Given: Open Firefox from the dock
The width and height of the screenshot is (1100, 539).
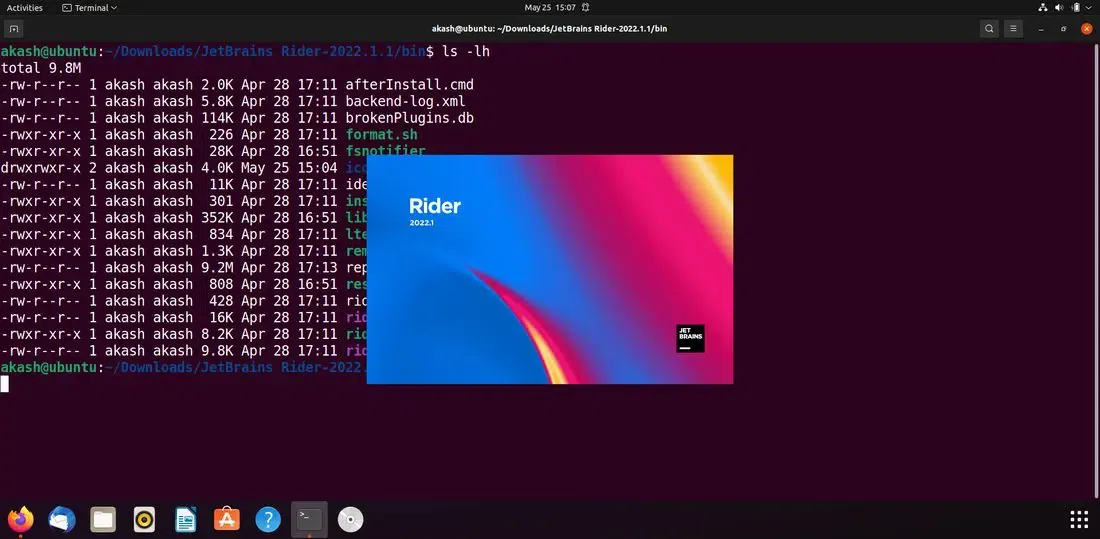Looking at the screenshot, I should point(20,519).
